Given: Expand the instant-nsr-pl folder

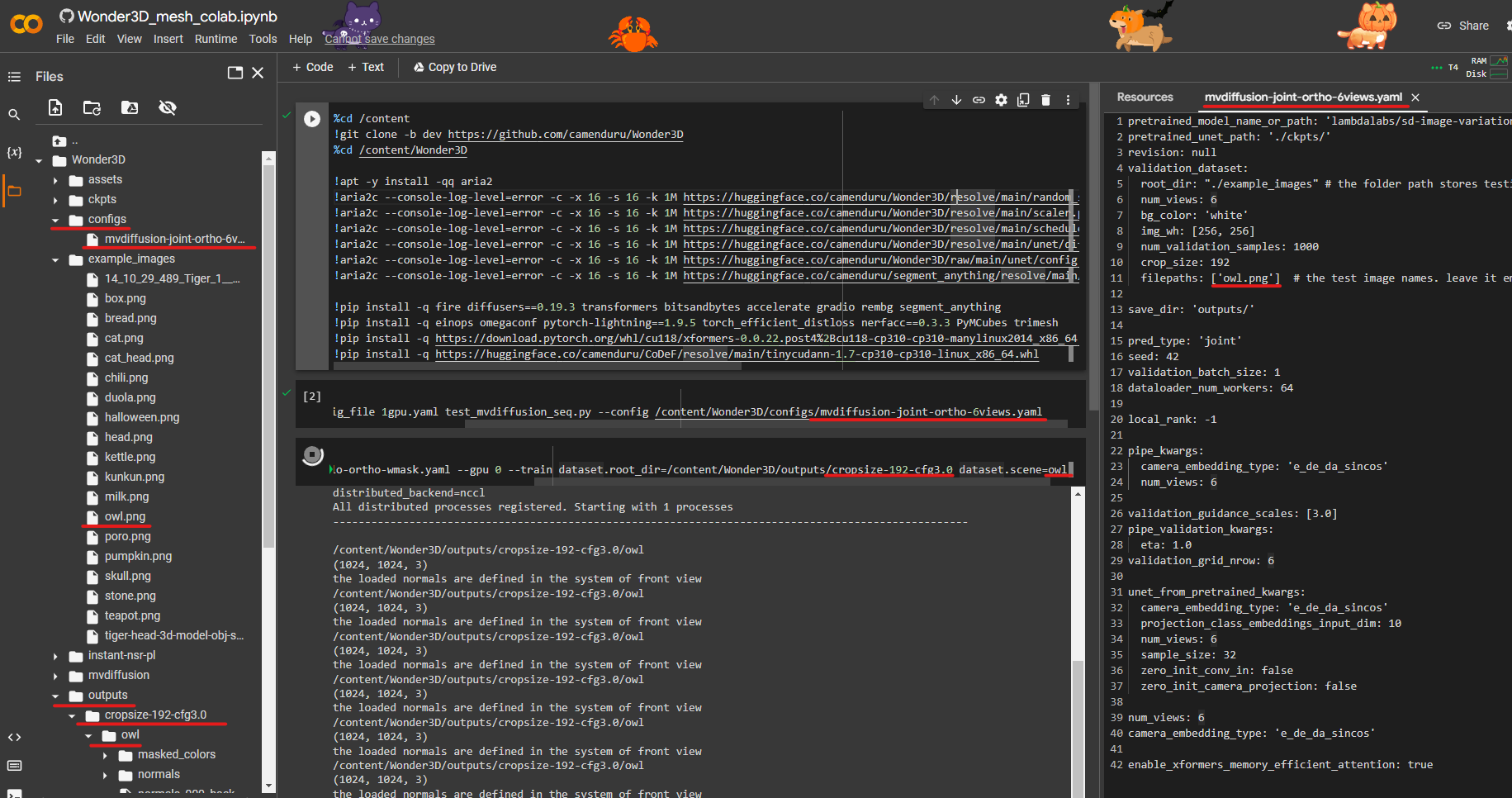Looking at the screenshot, I should (55, 656).
